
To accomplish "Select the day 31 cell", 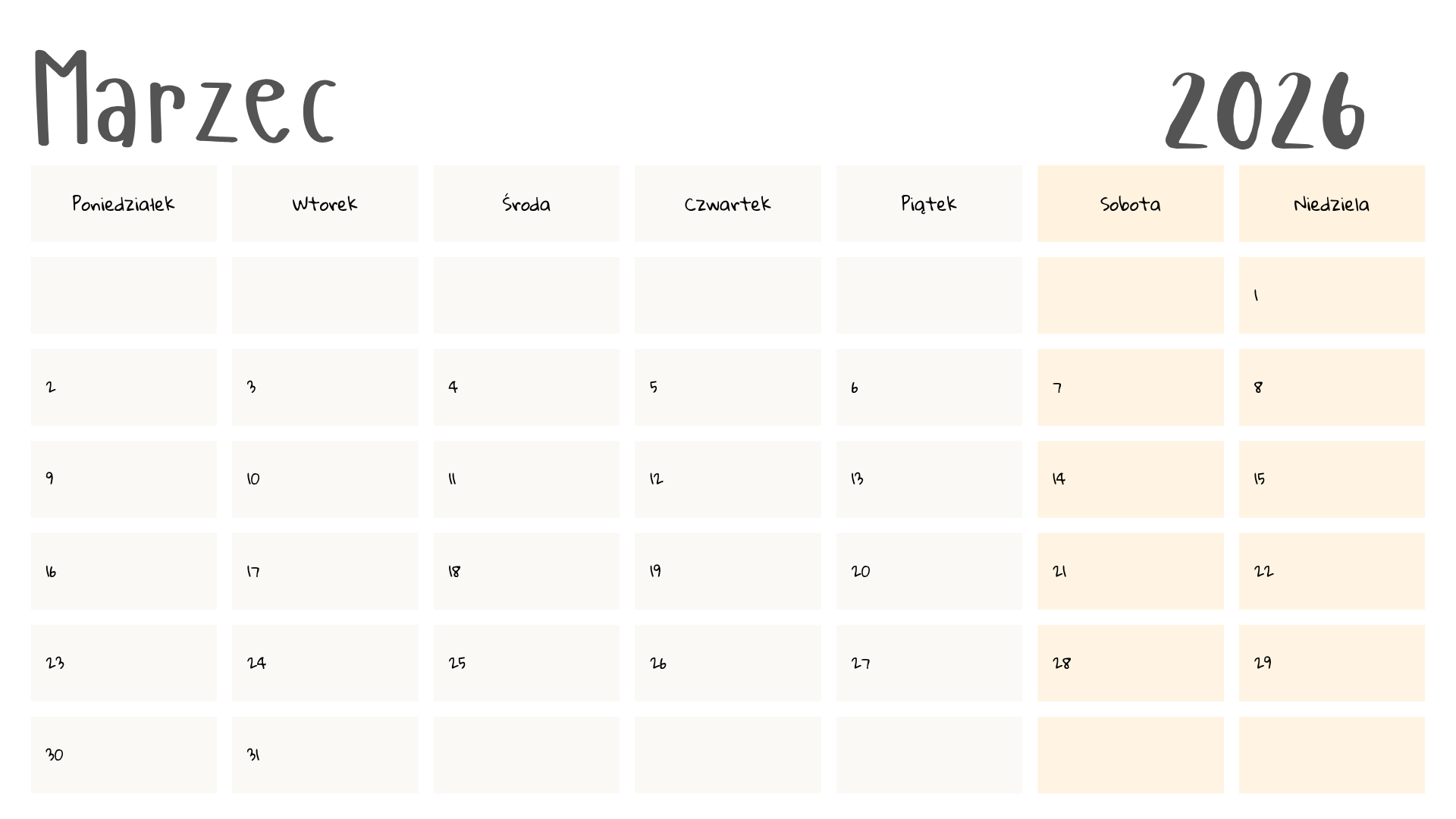I will click(325, 755).
